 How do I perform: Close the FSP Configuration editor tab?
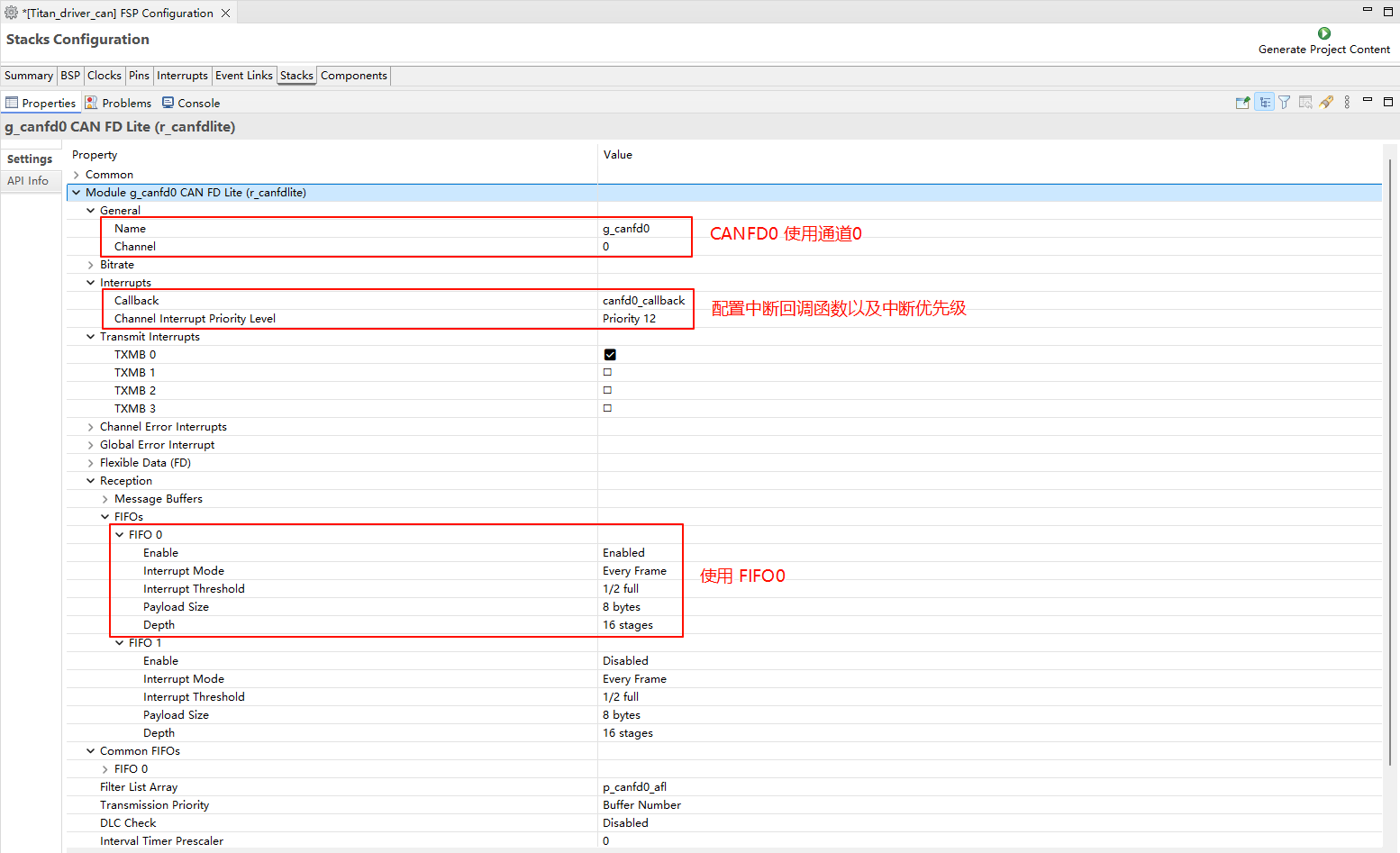(x=226, y=13)
